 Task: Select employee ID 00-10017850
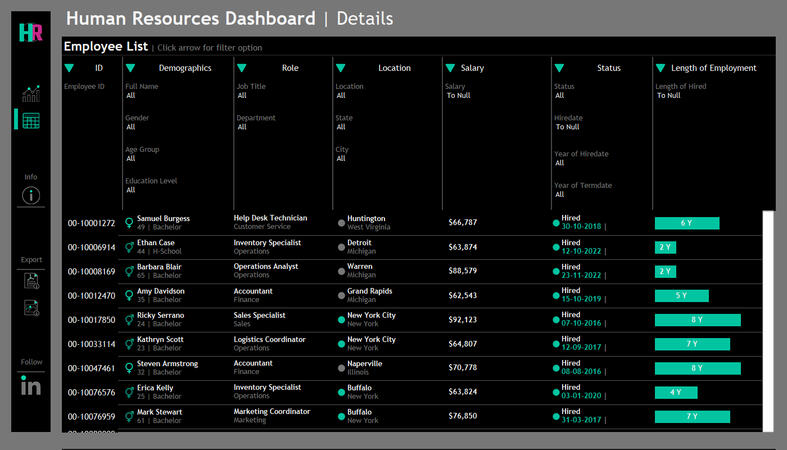[91, 320]
